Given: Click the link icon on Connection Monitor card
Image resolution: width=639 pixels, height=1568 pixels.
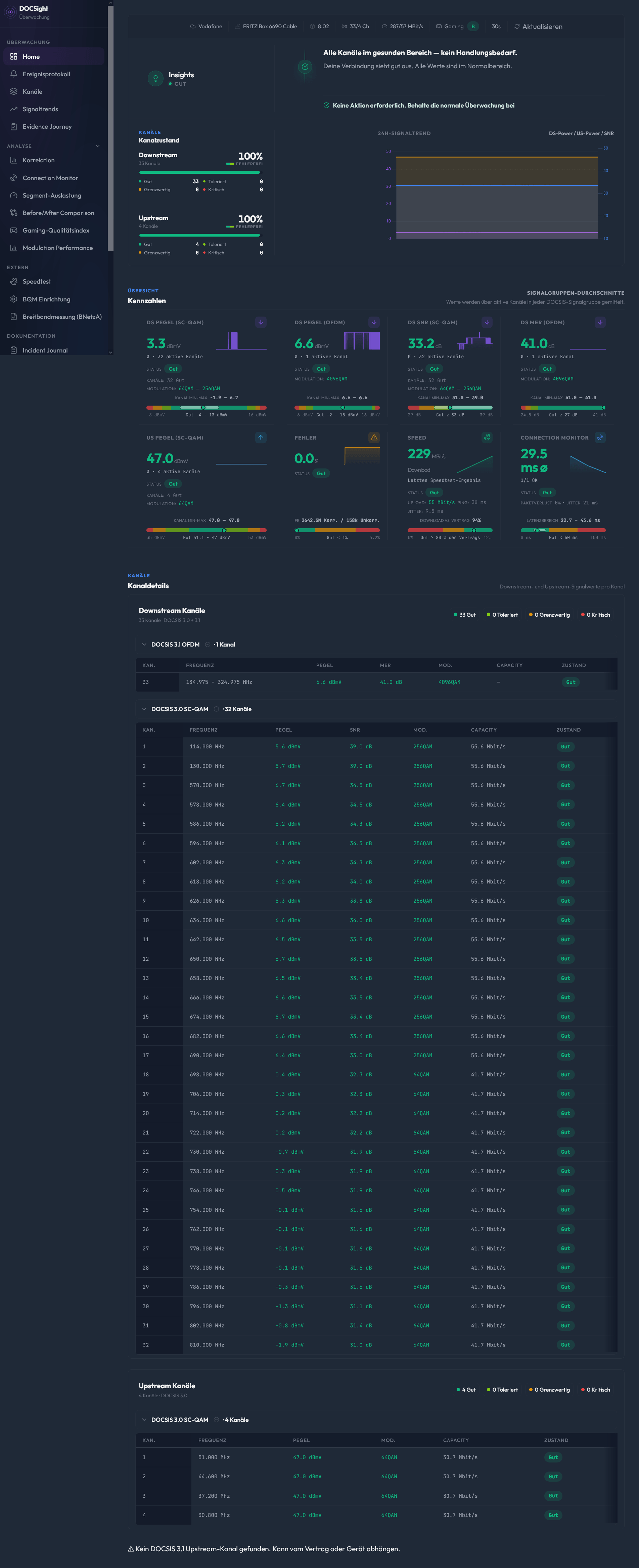Looking at the screenshot, I should pyautogui.click(x=600, y=437).
